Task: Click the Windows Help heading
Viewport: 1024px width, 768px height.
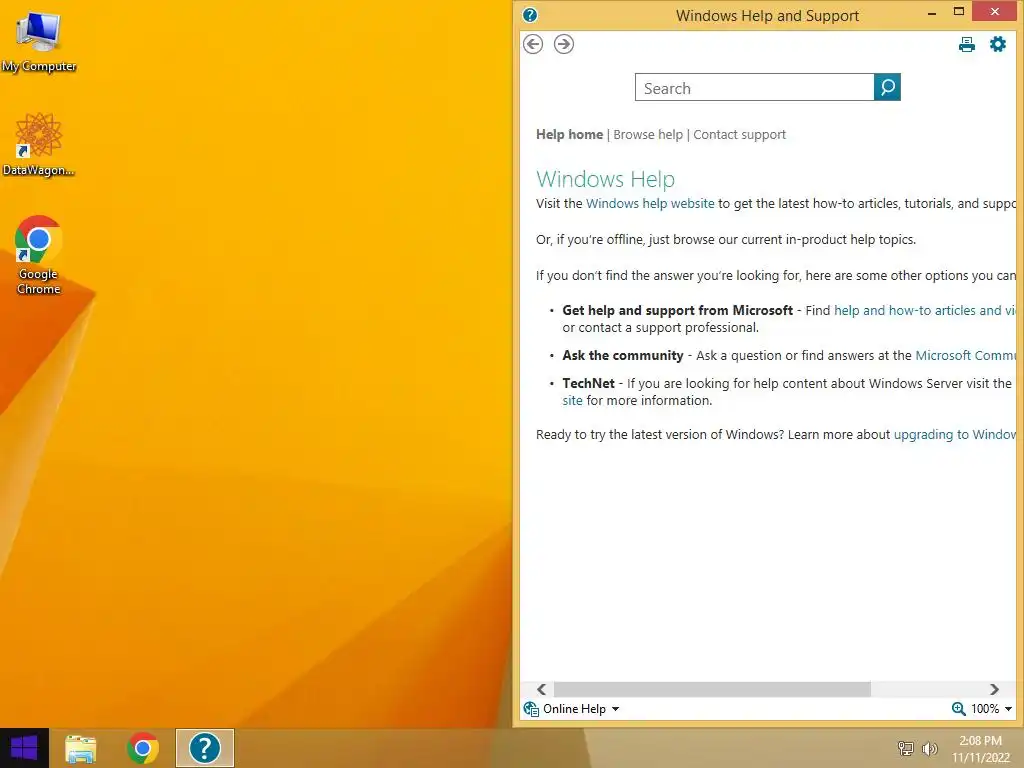Action: (605, 179)
